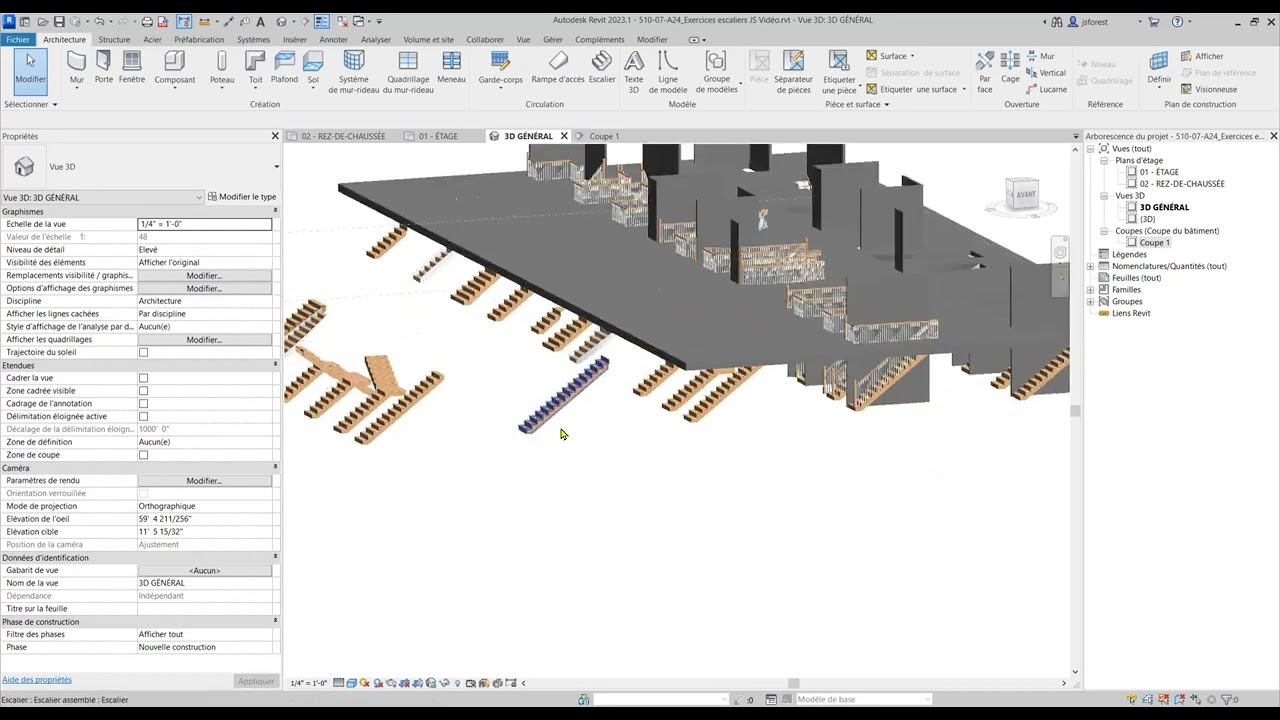The image size is (1280, 720).
Task: Collapse the Graphismes properties section
Action: coord(275,211)
